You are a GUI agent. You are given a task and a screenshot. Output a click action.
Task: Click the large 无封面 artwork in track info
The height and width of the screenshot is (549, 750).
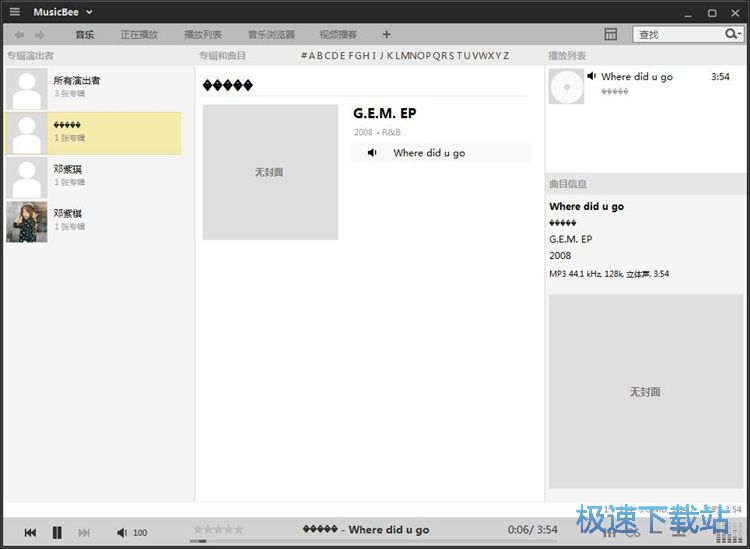[x=646, y=391]
